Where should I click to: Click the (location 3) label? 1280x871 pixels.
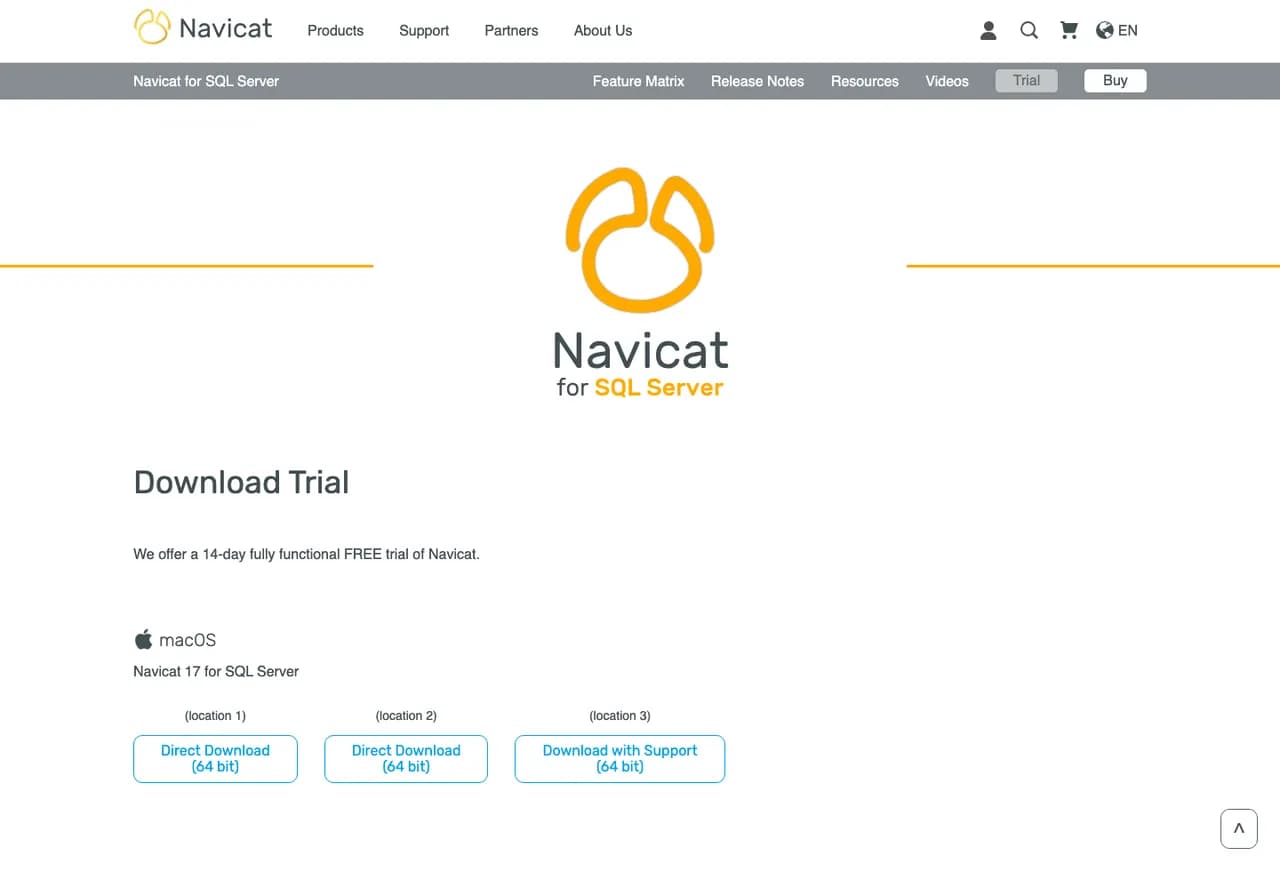pyautogui.click(x=620, y=716)
